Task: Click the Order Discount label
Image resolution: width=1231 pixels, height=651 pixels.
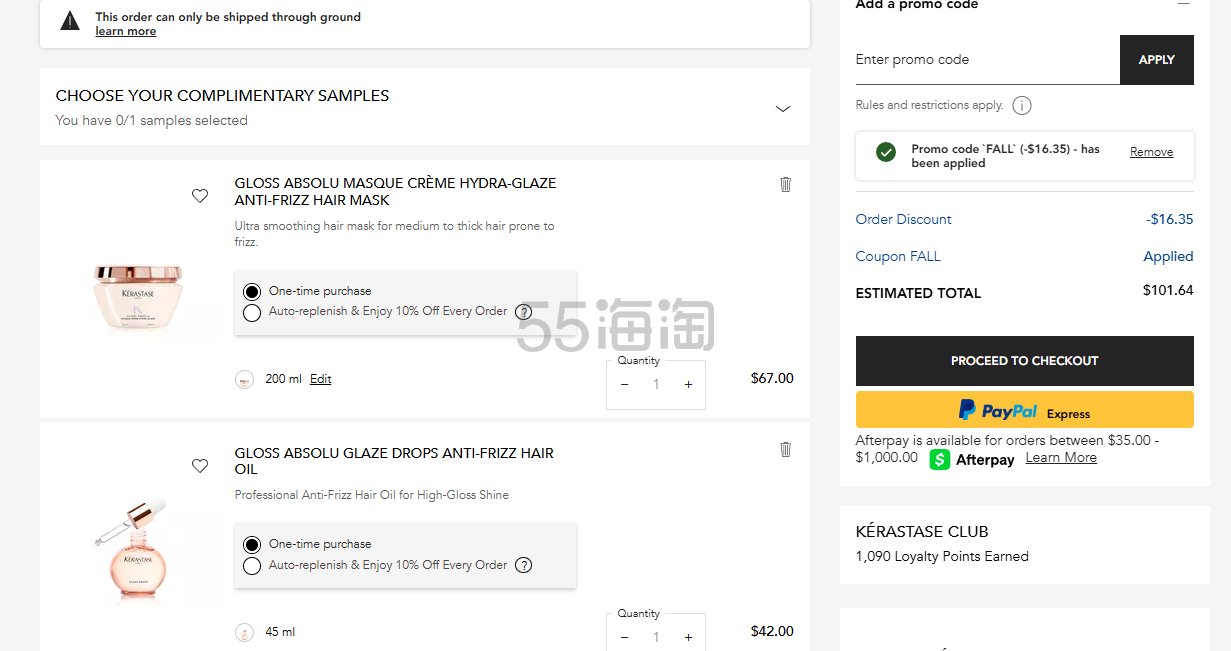Action: pyautogui.click(x=904, y=219)
